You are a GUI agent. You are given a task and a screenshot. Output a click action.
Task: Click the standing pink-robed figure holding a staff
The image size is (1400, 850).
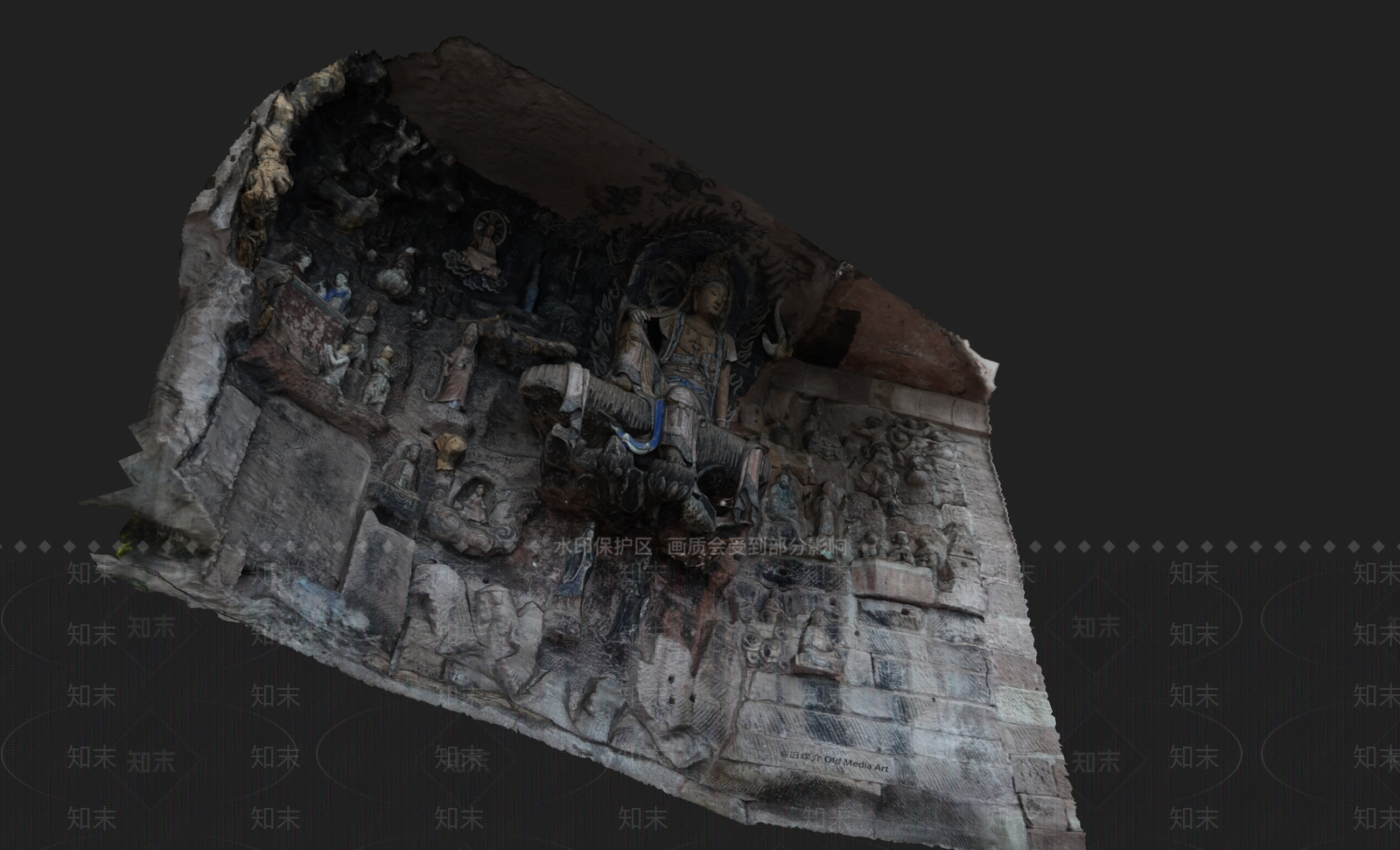click(458, 368)
